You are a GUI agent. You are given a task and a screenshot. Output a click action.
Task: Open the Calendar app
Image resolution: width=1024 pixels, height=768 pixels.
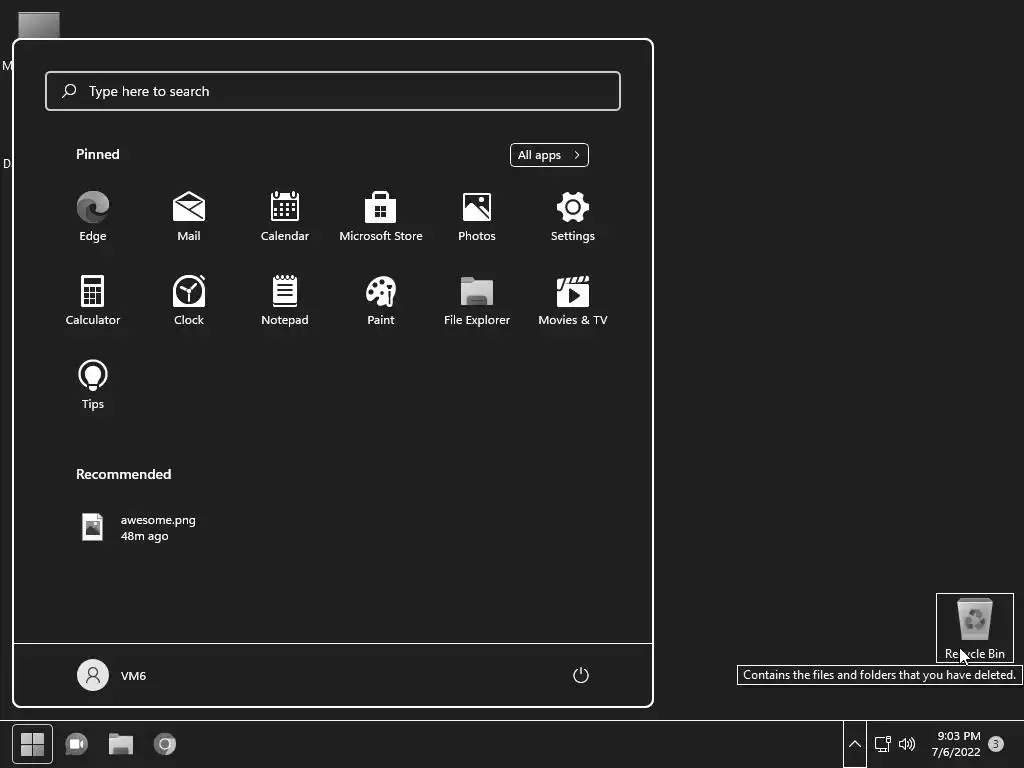[x=285, y=217]
